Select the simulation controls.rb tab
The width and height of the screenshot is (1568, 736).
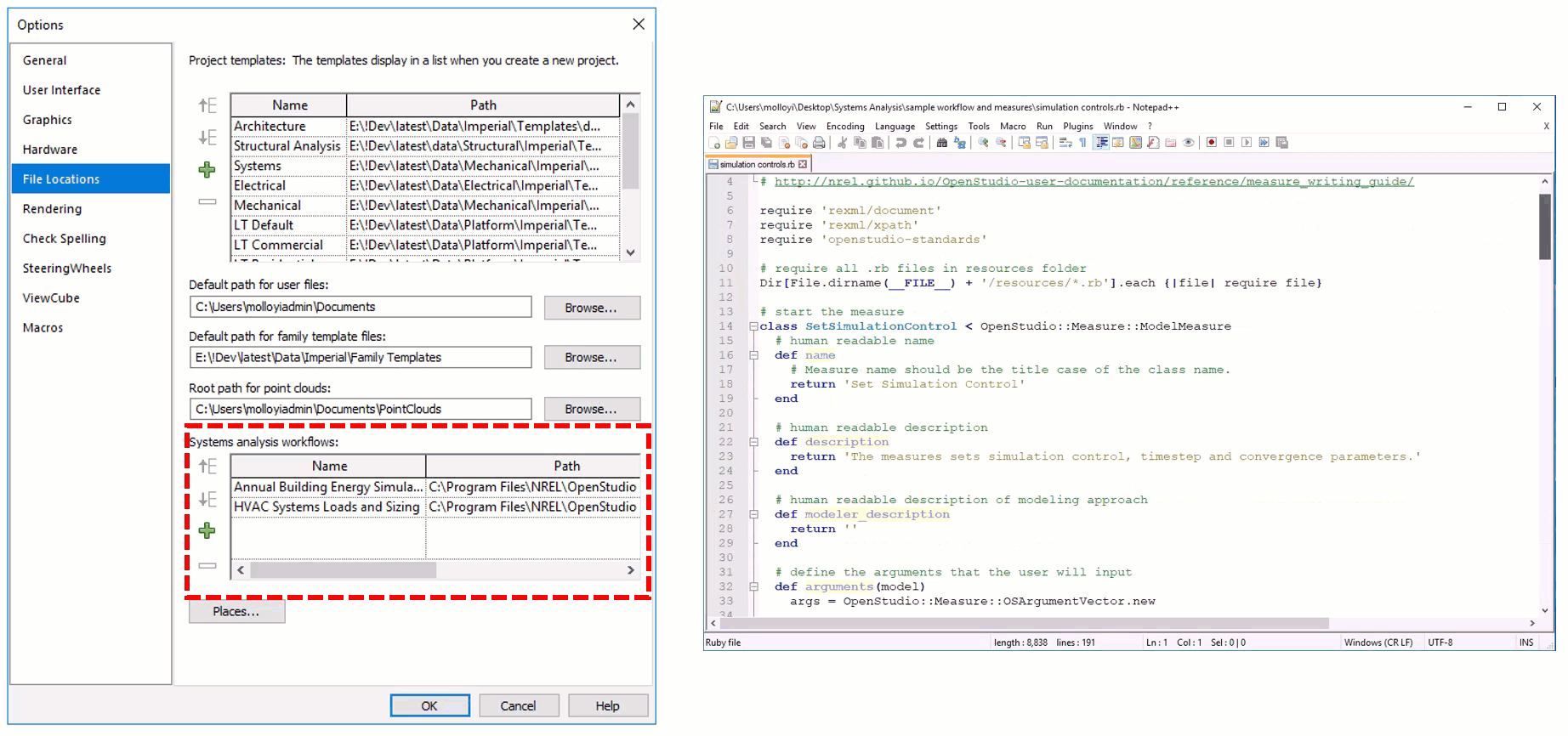pos(758,164)
